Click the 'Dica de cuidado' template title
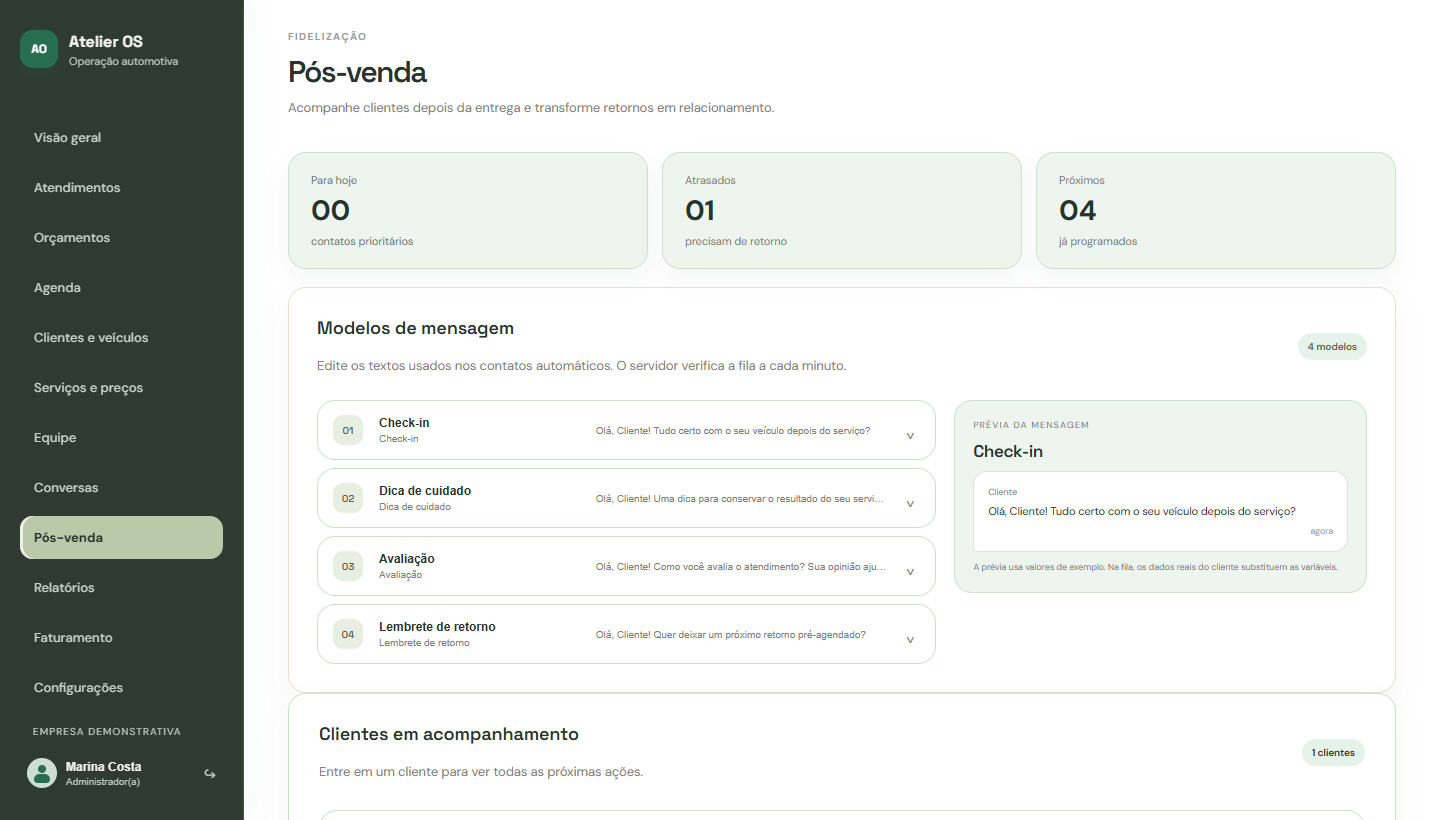Viewport: 1440px width, 820px height. coord(425,491)
